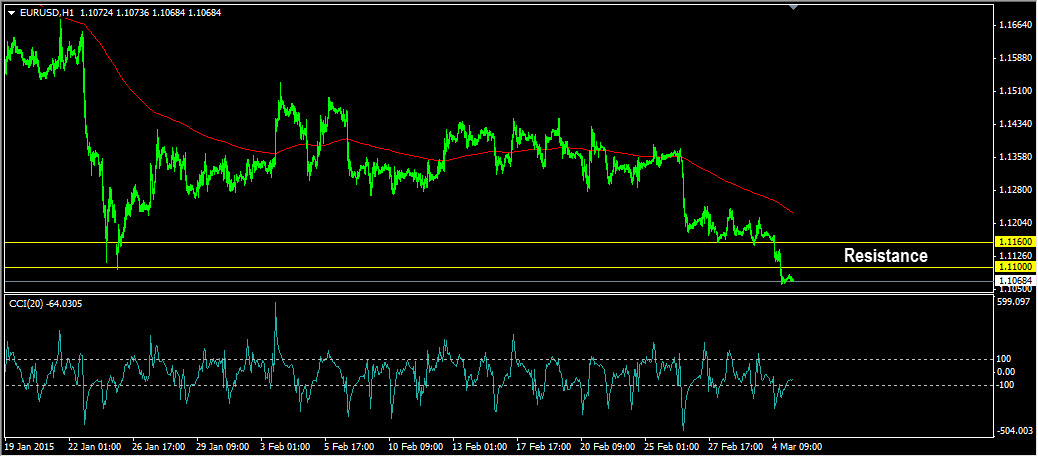Screen dimensions: 1038x457
Task: Click the -504.003 CCI scale value
Action: (1014, 431)
